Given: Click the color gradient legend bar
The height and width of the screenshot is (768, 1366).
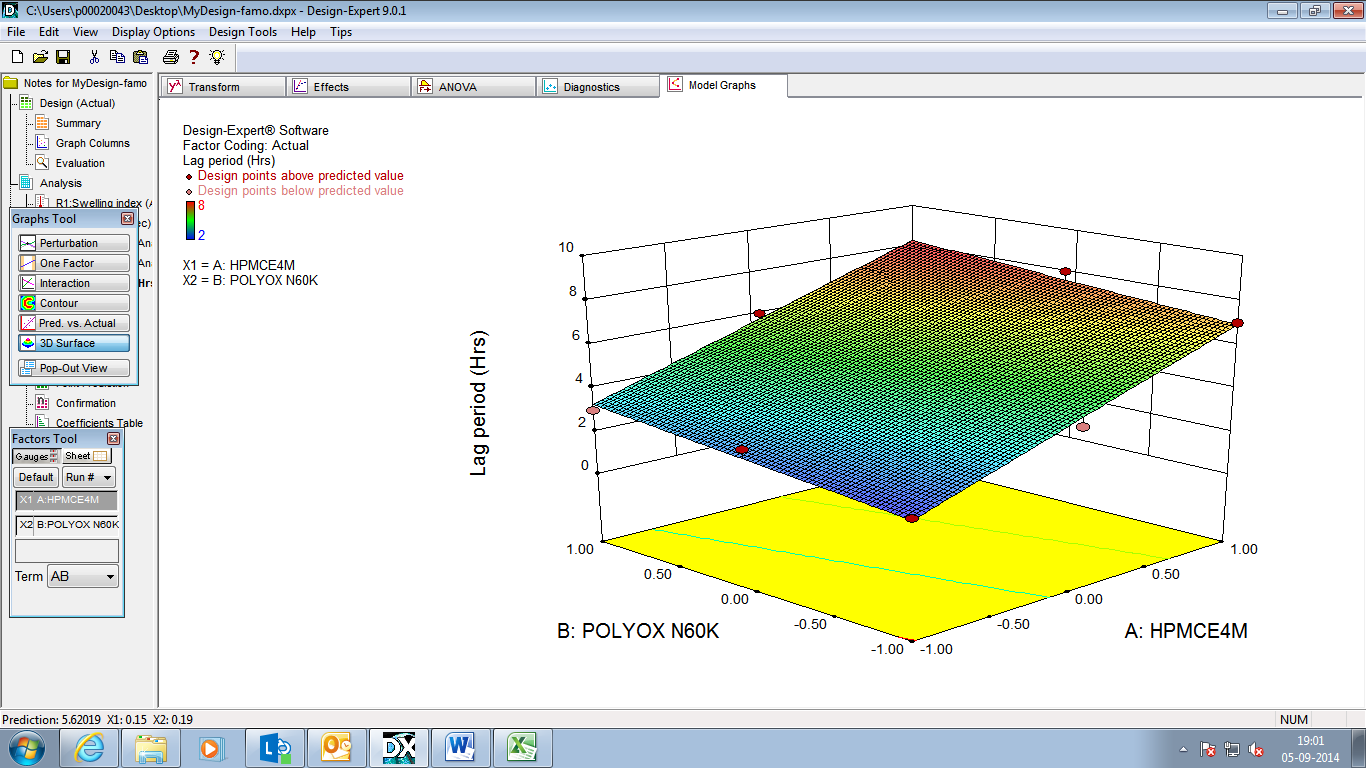Looking at the screenshot, I should tap(190, 220).
